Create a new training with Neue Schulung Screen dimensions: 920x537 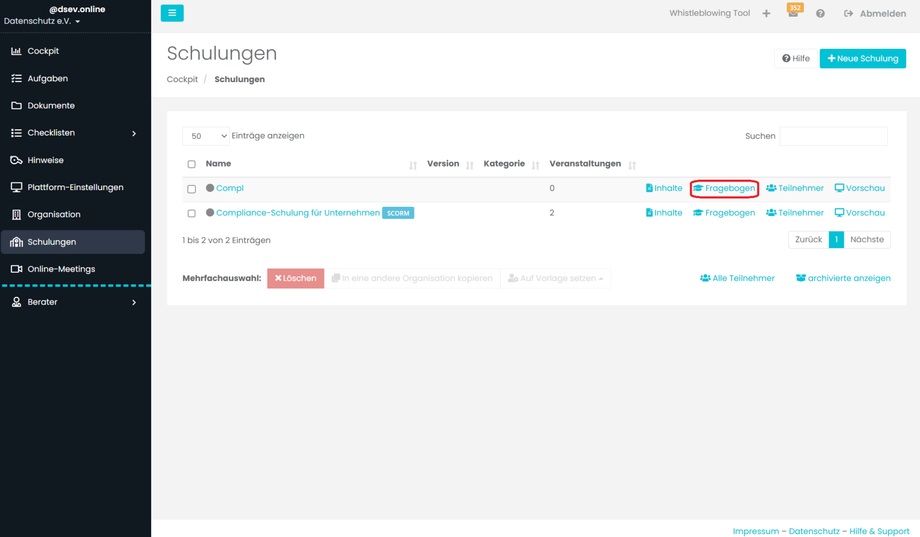pyautogui.click(x=862, y=59)
